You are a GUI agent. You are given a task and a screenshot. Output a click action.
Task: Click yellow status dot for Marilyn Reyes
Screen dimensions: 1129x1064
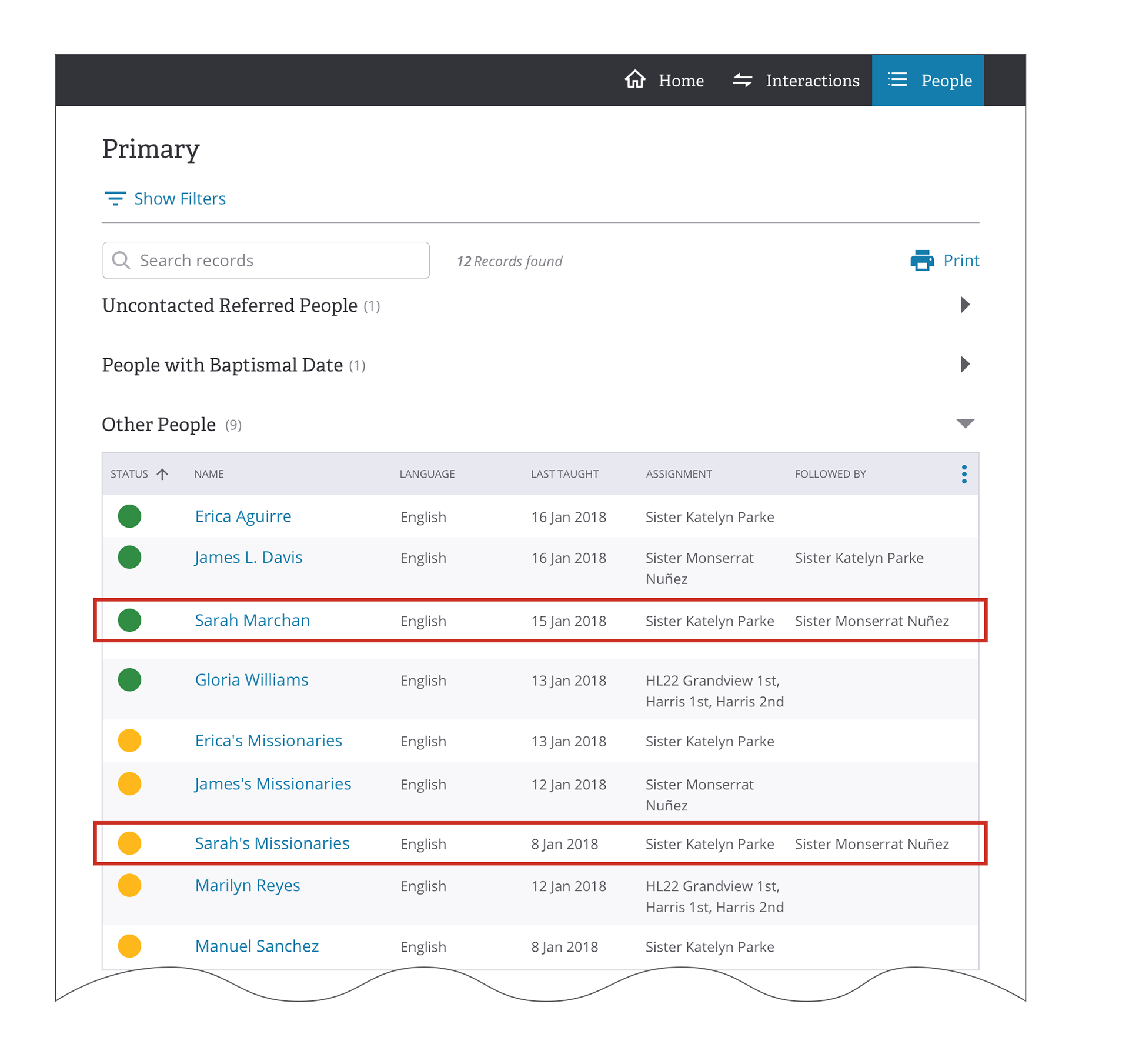coord(129,886)
